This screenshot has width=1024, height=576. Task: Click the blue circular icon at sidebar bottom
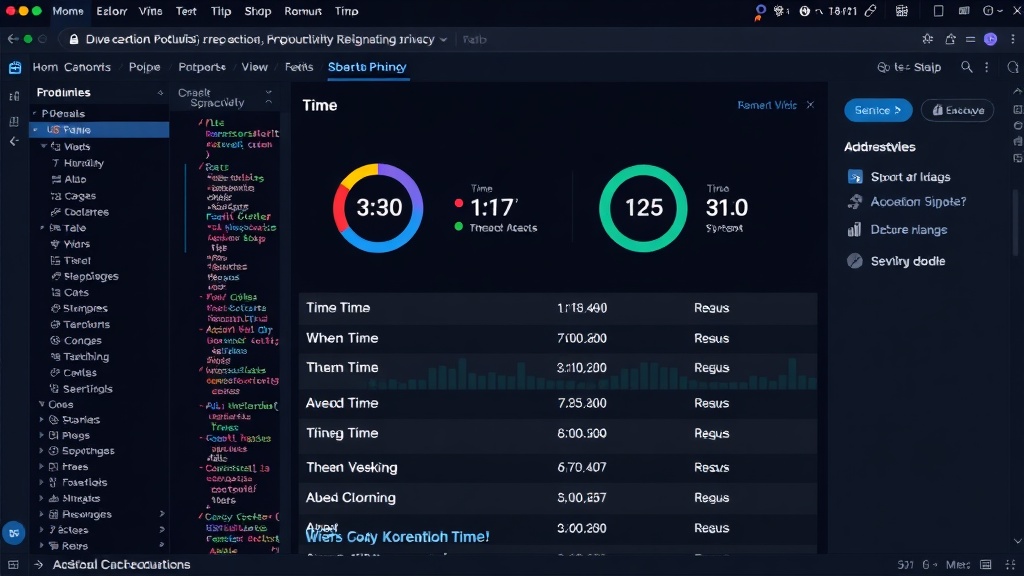click(x=14, y=532)
